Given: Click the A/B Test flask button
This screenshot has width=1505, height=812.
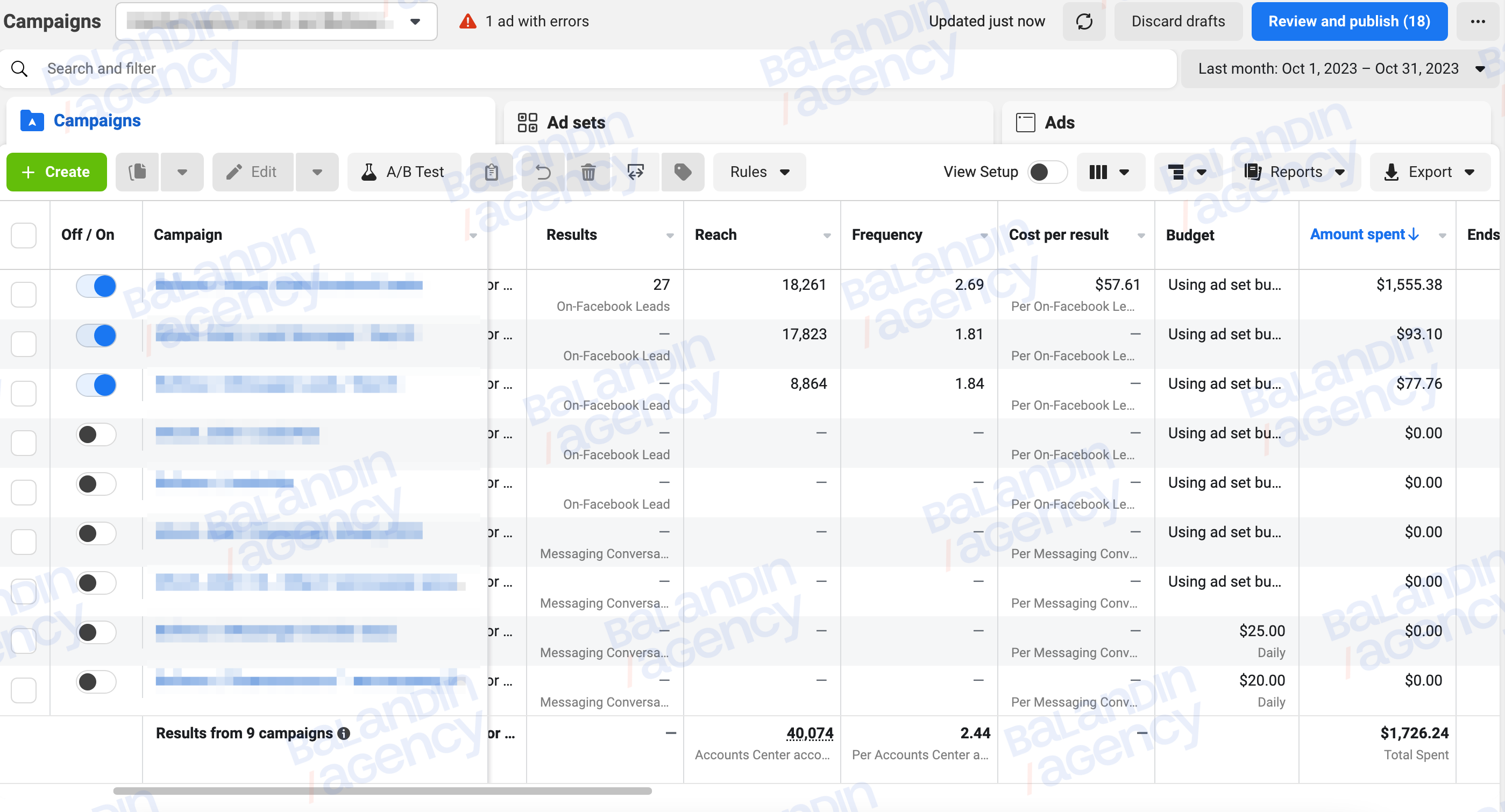Looking at the screenshot, I should click(404, 172).
